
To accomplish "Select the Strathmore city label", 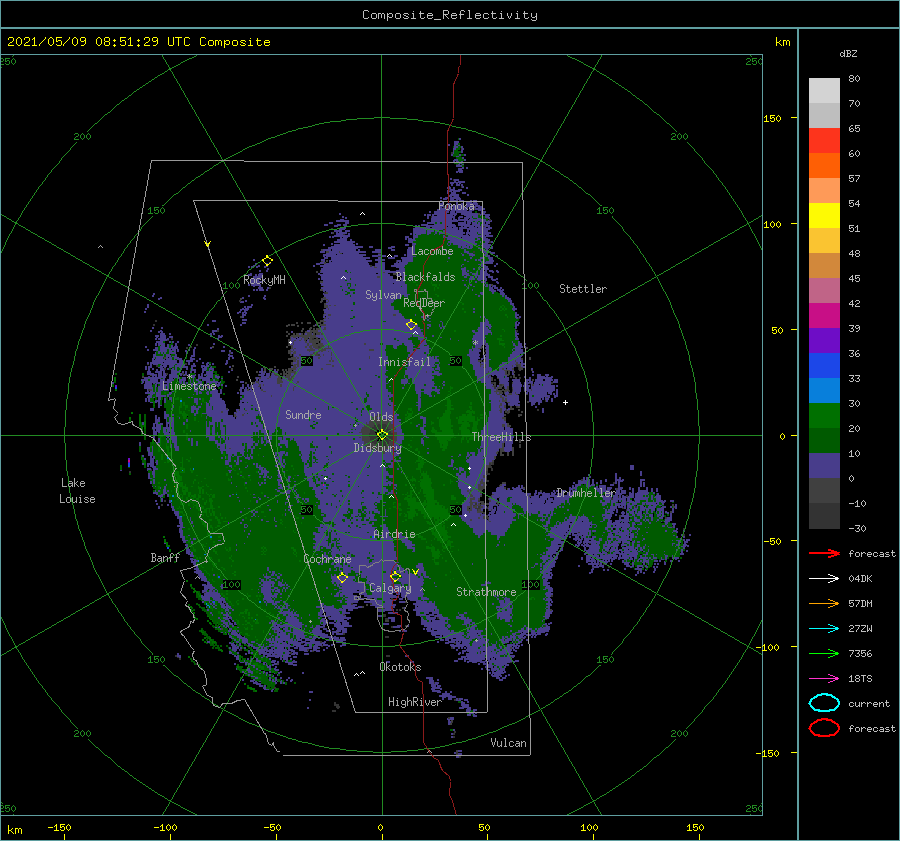I will 486,592.
